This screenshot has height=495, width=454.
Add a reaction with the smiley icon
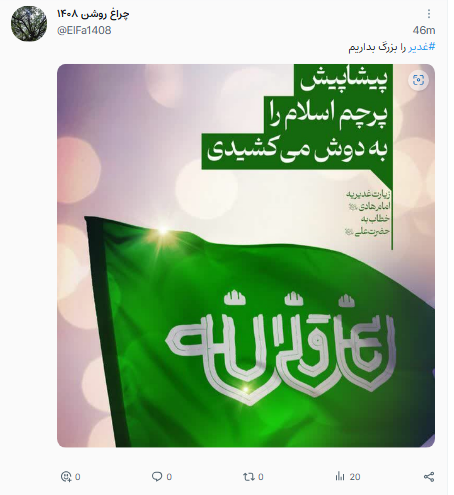[x=66, y=476]
